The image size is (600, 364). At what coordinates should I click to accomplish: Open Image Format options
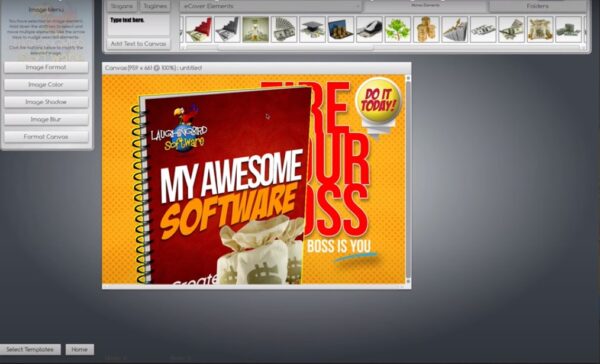pos(46,67)
